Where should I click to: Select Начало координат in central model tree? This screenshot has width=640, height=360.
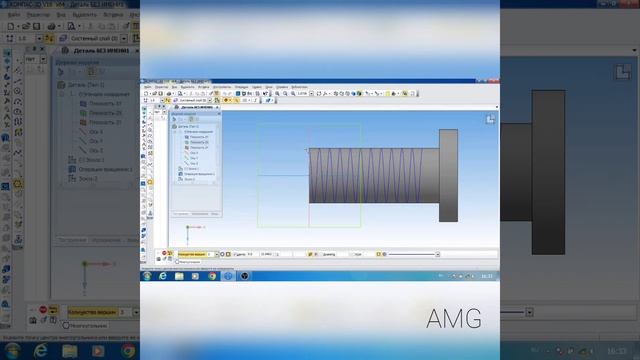198,132
